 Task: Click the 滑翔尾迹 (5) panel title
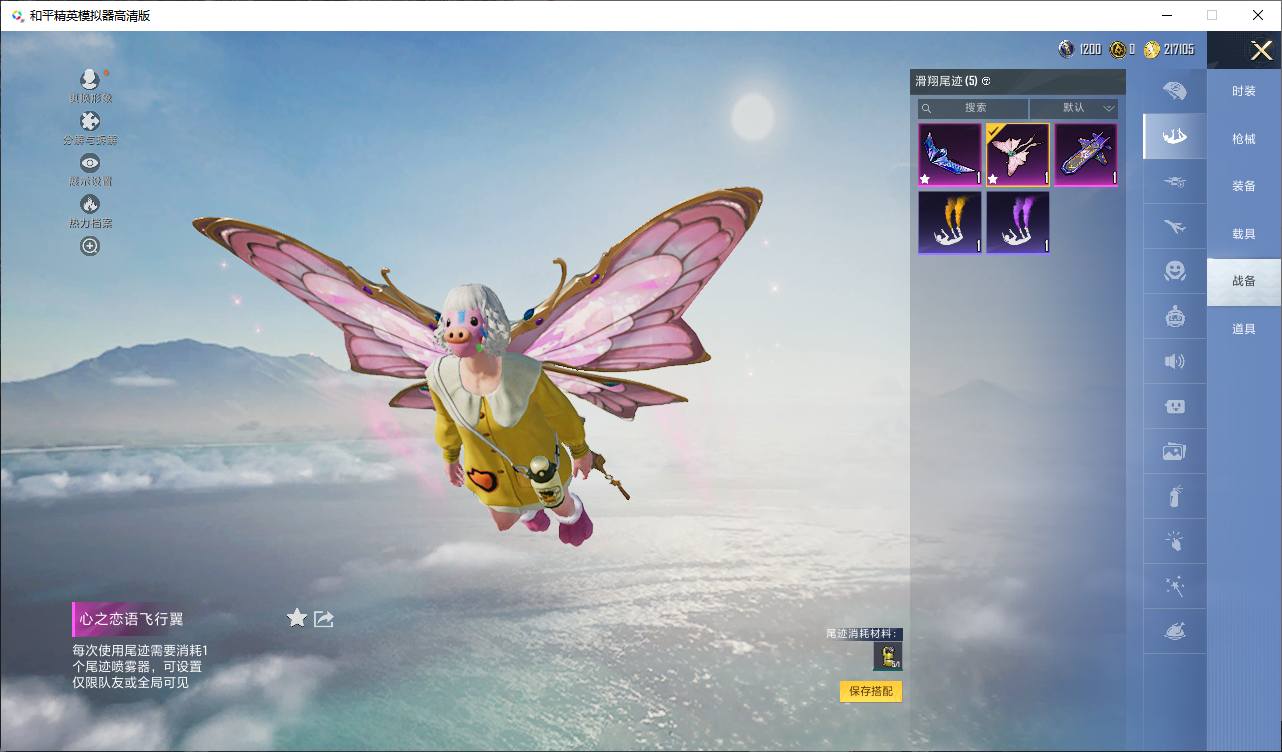click(946, 81)
